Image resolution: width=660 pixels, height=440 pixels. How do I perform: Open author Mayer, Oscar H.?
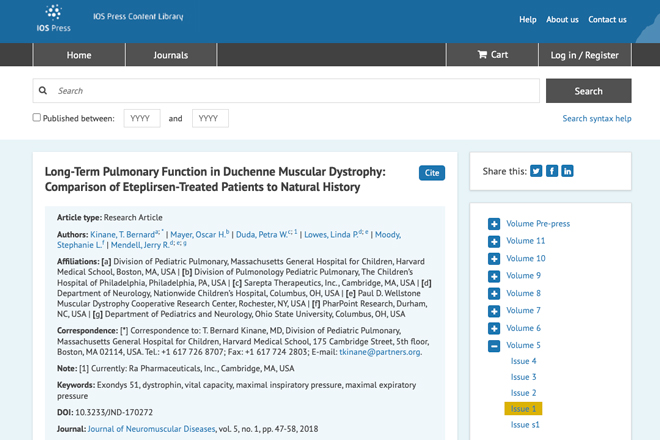[198, 235]
